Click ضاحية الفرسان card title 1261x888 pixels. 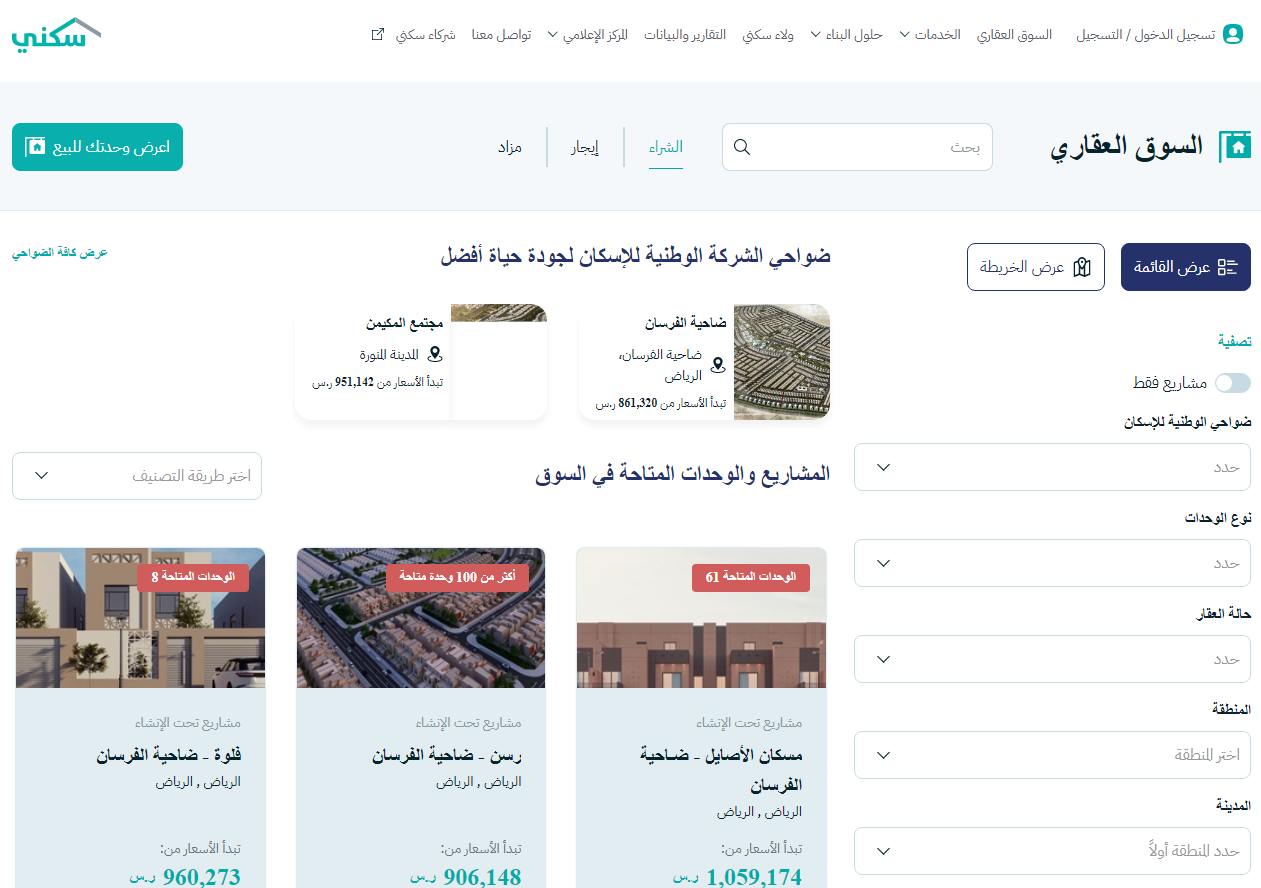(x=685, y=324)
